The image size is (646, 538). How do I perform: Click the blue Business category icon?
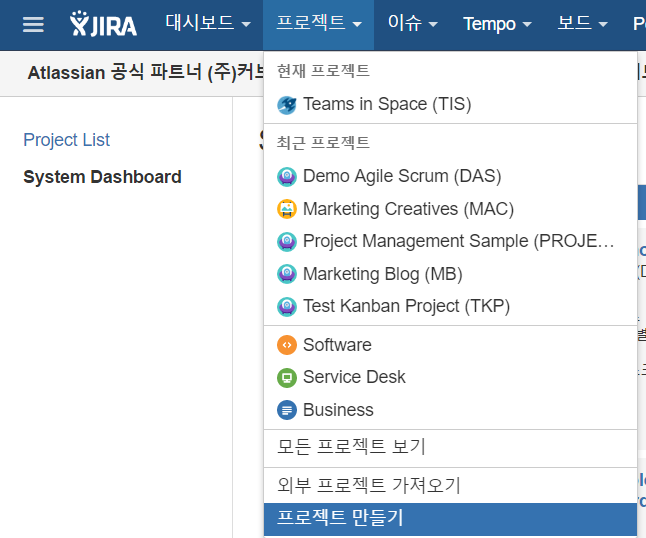[x=287, y=410]
